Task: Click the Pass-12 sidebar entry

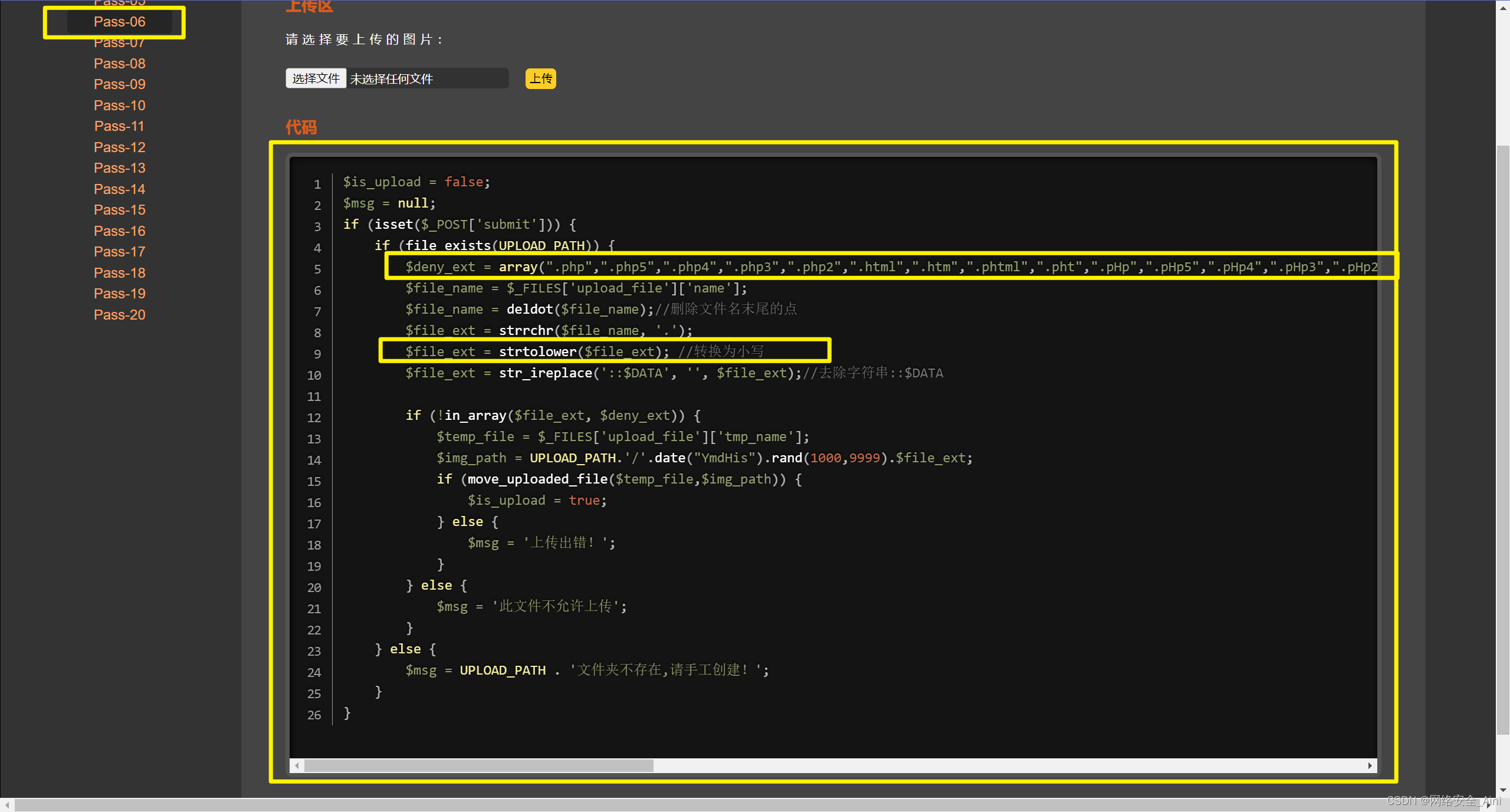Action: coord(119,147)
